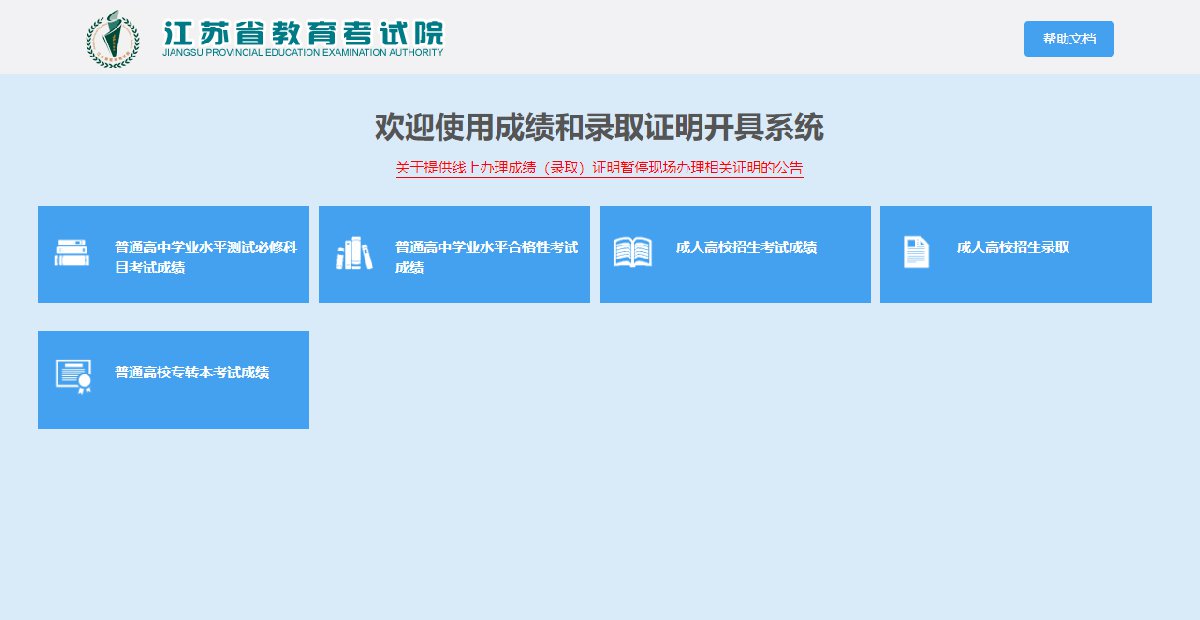
Task: Click bottom edge of 必修科目考试成绩 tile
Action: point(173,296)
